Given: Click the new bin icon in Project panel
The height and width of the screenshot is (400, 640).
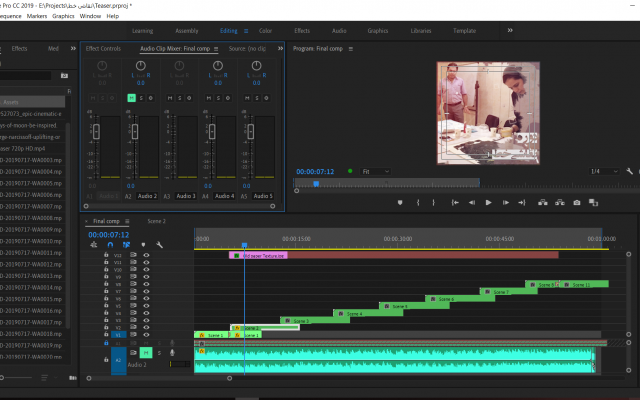Looking at the screenshot, I should coord(64,76).
